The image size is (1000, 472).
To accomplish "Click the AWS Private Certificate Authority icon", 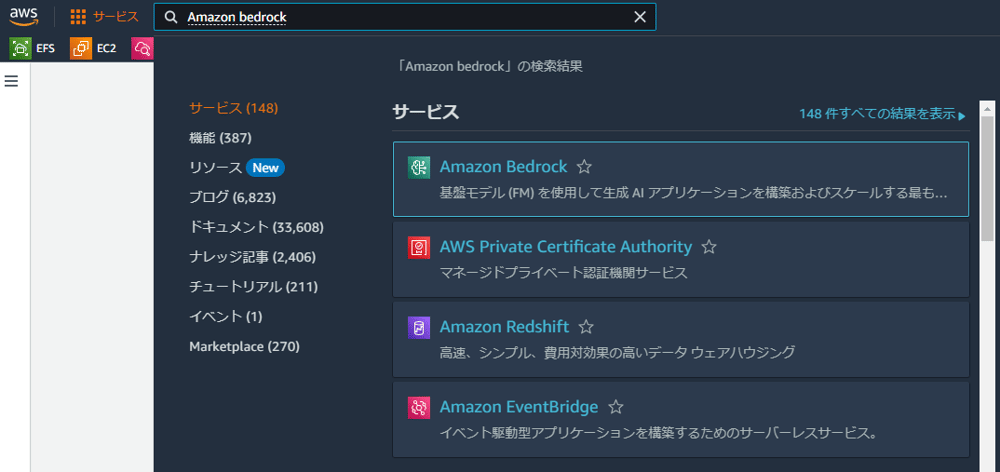I will pos(419,247).
